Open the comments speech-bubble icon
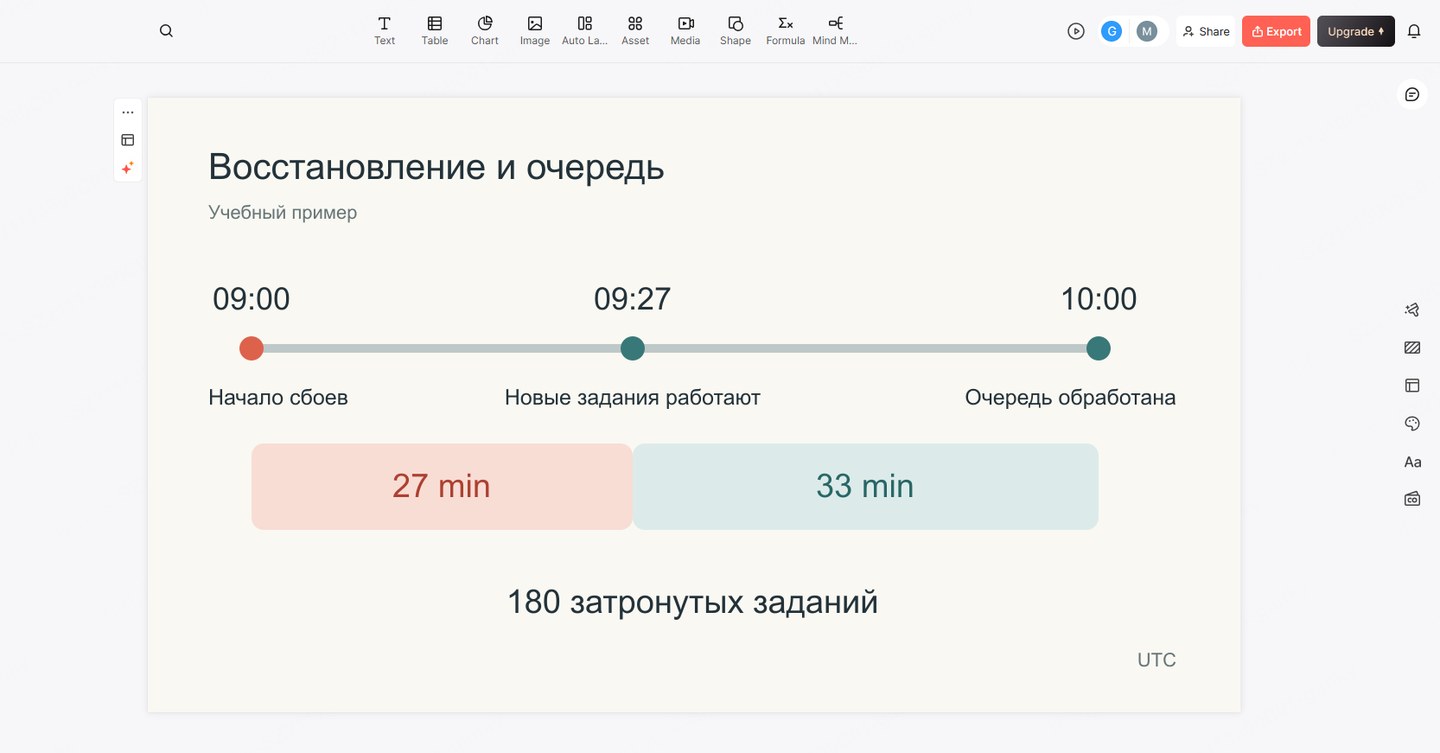The width and height of the screenshot is (1440, 753). click(x=1412, y=94)
